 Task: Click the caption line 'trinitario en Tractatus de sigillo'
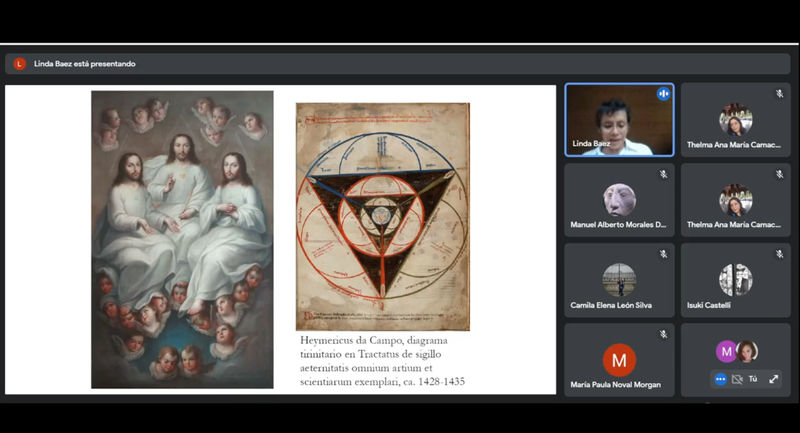pos(370,354)
